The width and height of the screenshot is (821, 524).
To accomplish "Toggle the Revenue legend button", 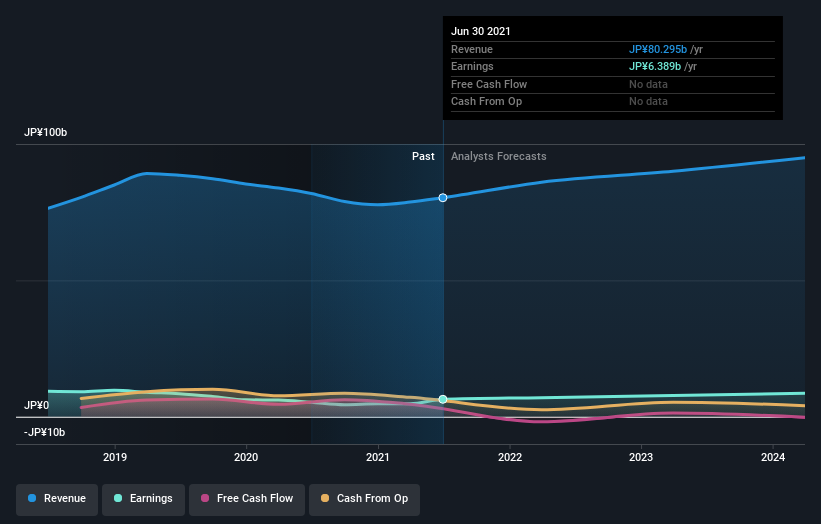I will (57, 499).
